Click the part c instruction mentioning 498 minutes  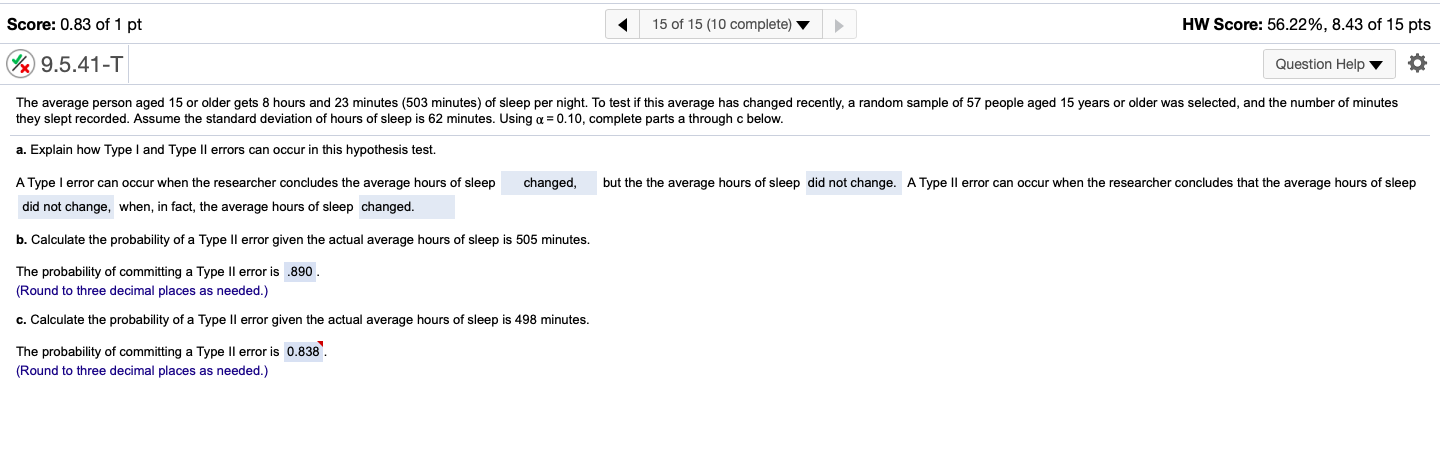pos(303,320)
